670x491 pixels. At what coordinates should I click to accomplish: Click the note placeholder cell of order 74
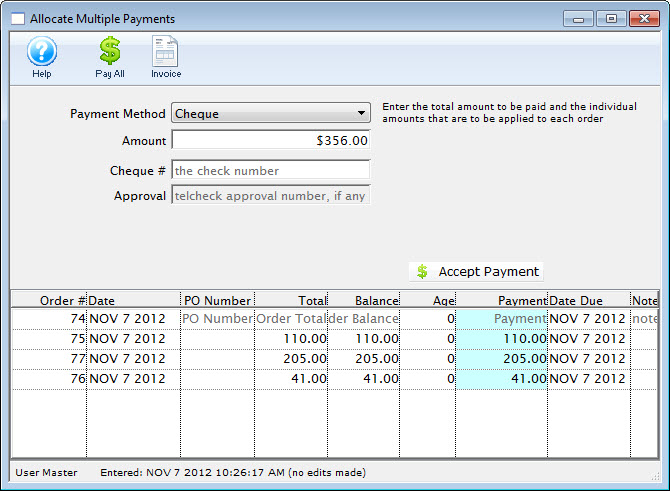tap(644, 319)
